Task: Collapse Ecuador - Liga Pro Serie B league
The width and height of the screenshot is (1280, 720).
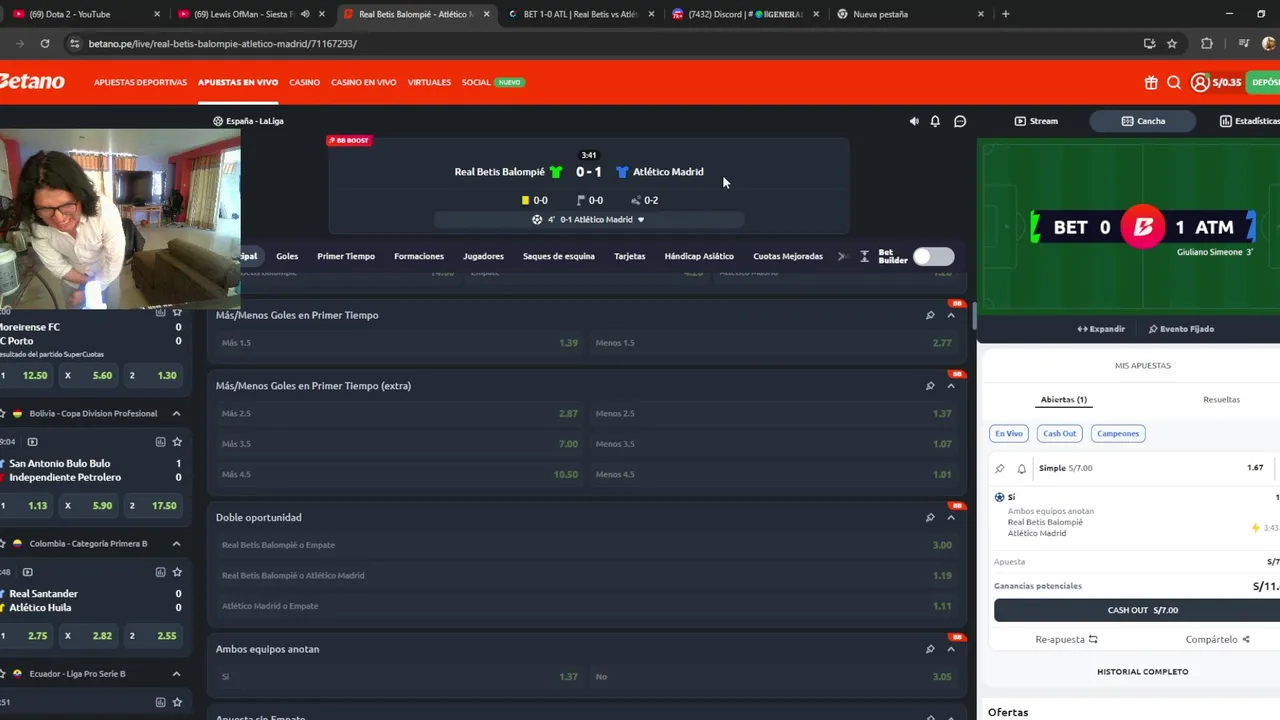Action: coord(176,674)
